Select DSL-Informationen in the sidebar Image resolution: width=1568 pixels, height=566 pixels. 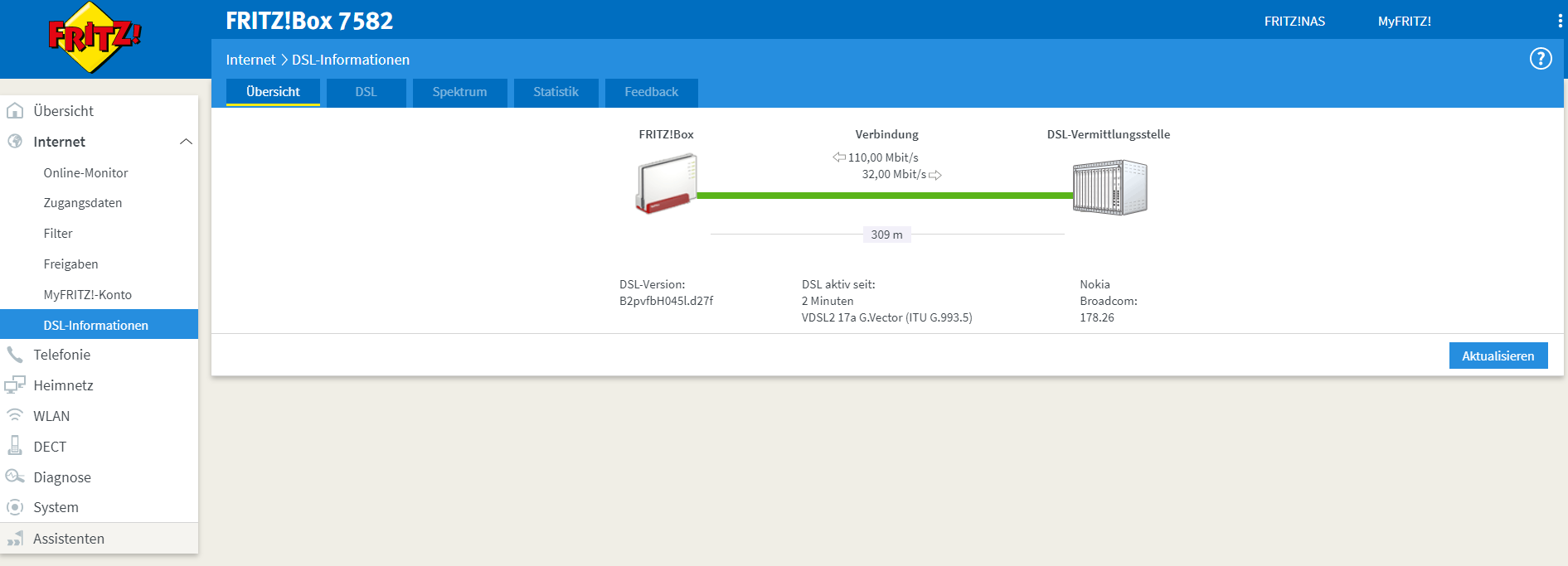coord(99,324)
